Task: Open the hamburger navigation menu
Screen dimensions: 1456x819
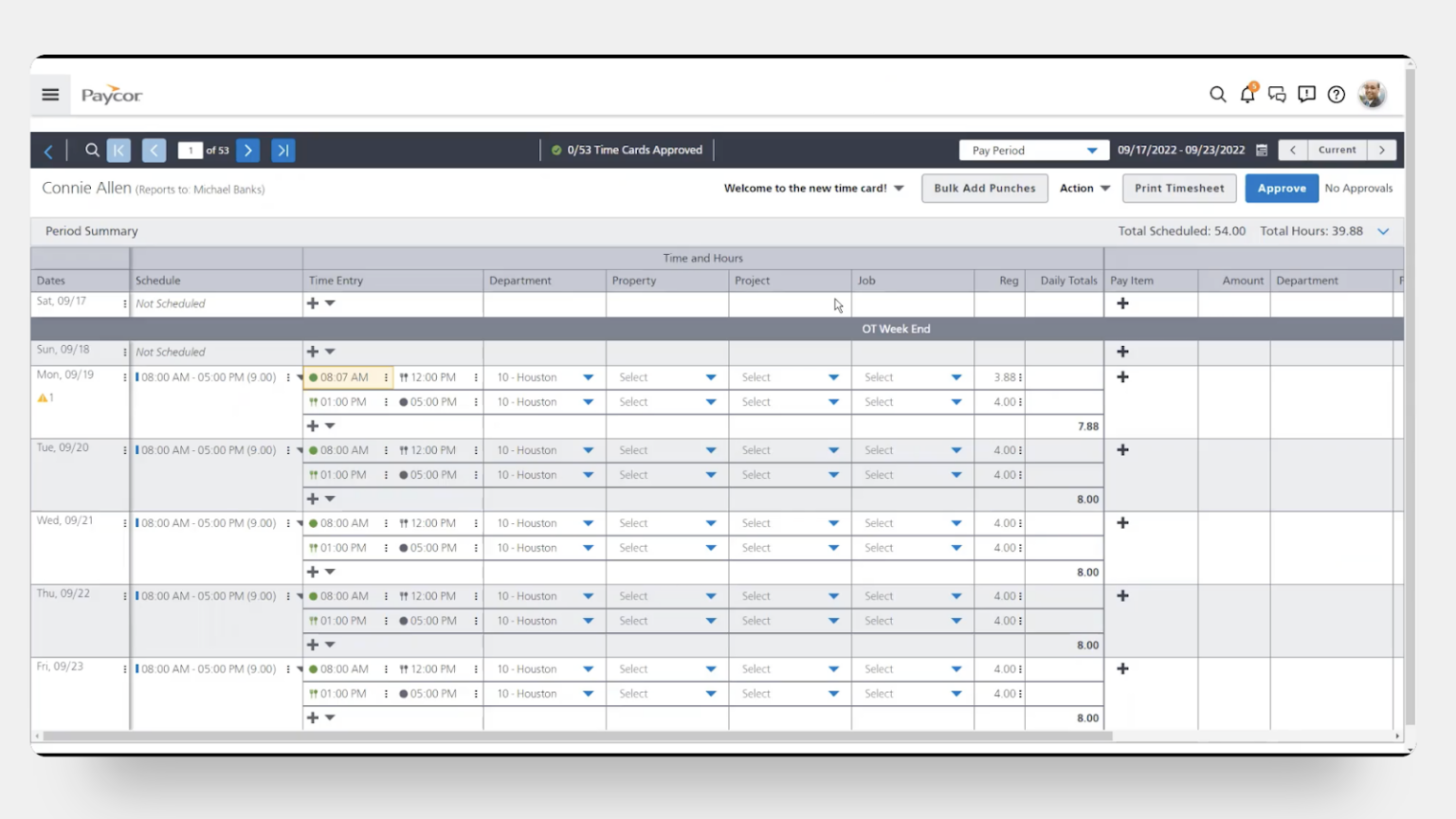Action: coord(50,95)
